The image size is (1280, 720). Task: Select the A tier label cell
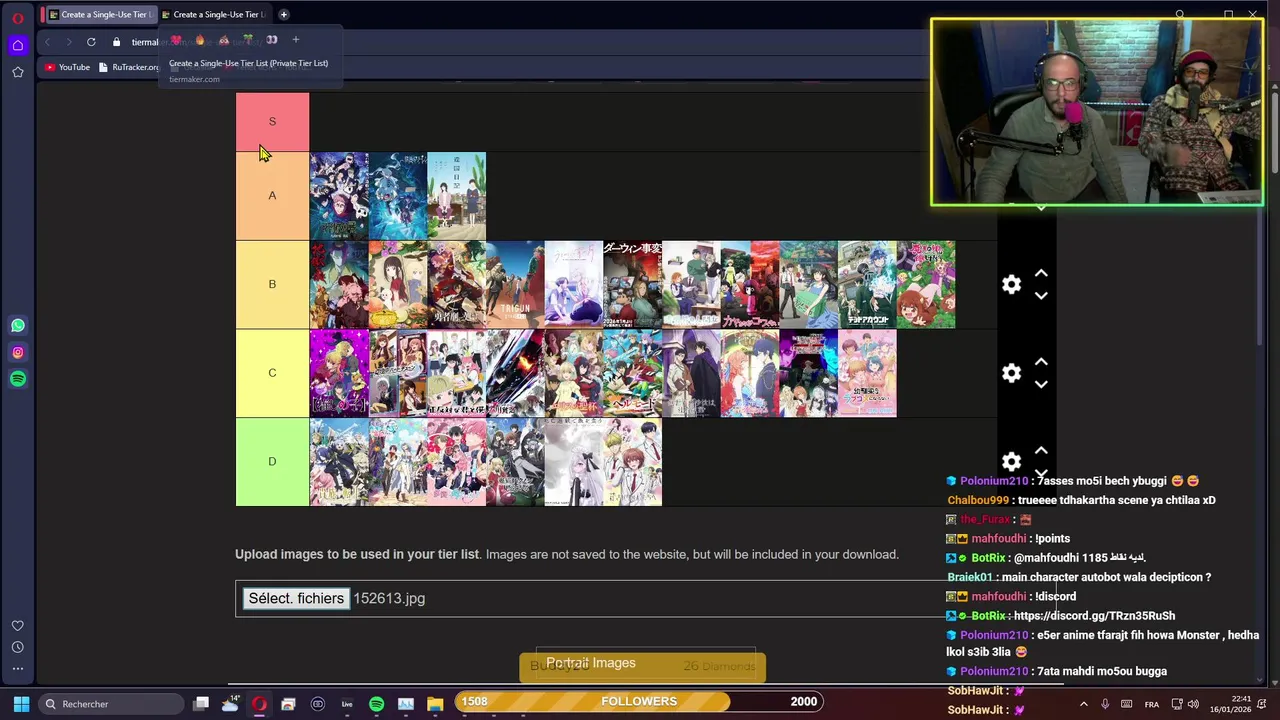tap(272, 196)
